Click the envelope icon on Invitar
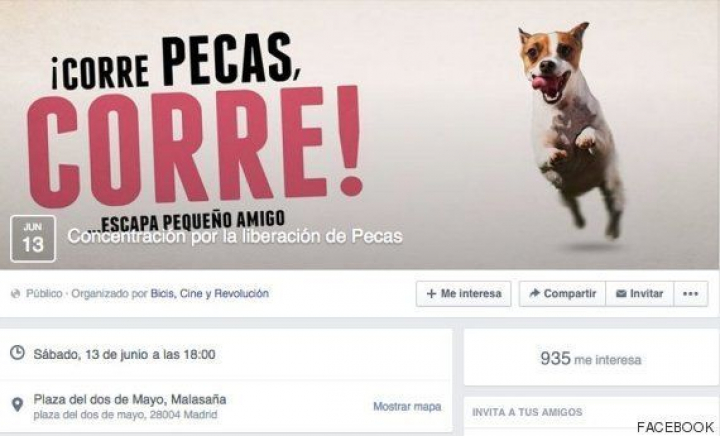Image resolution: width=720 pixels, height=436 pixels. (621, 294)
